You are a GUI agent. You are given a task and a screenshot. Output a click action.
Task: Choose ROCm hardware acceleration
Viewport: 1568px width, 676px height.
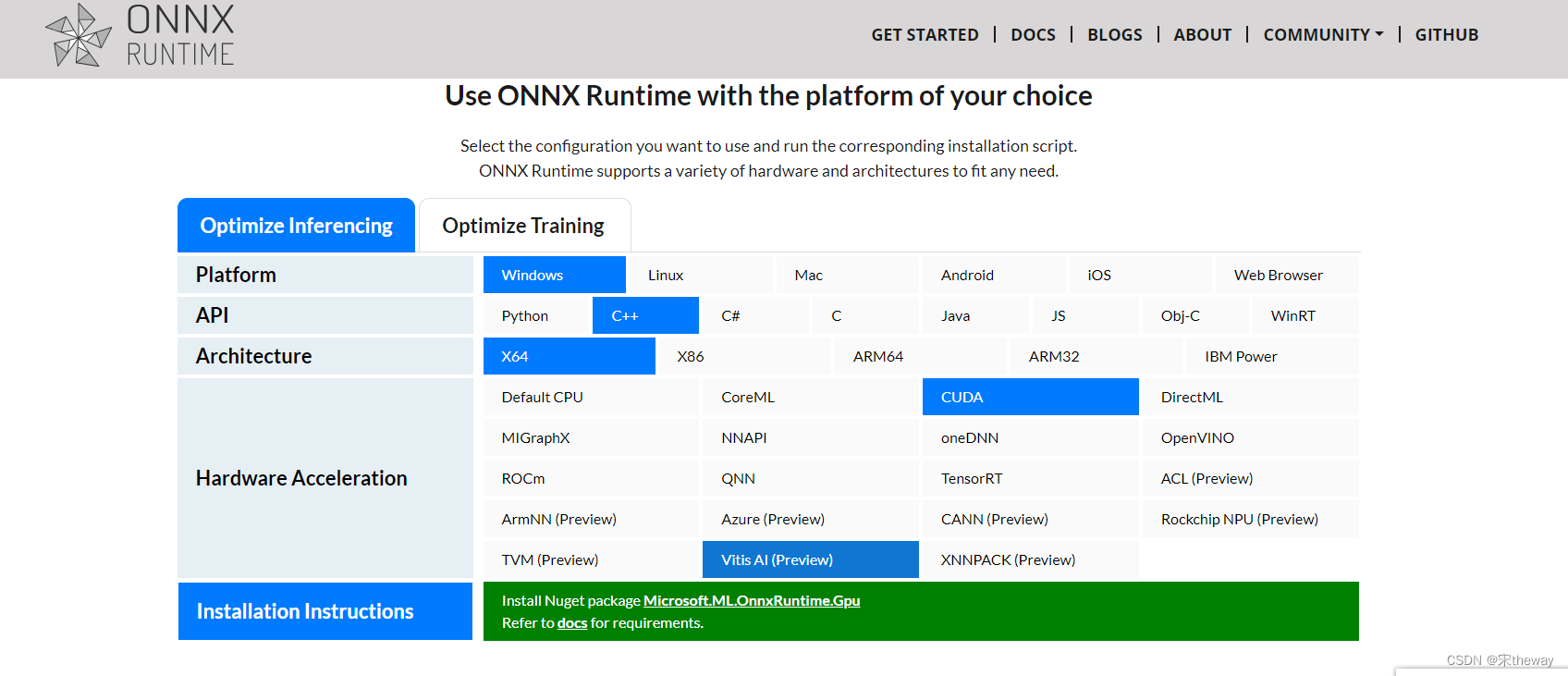coord(591,478)
